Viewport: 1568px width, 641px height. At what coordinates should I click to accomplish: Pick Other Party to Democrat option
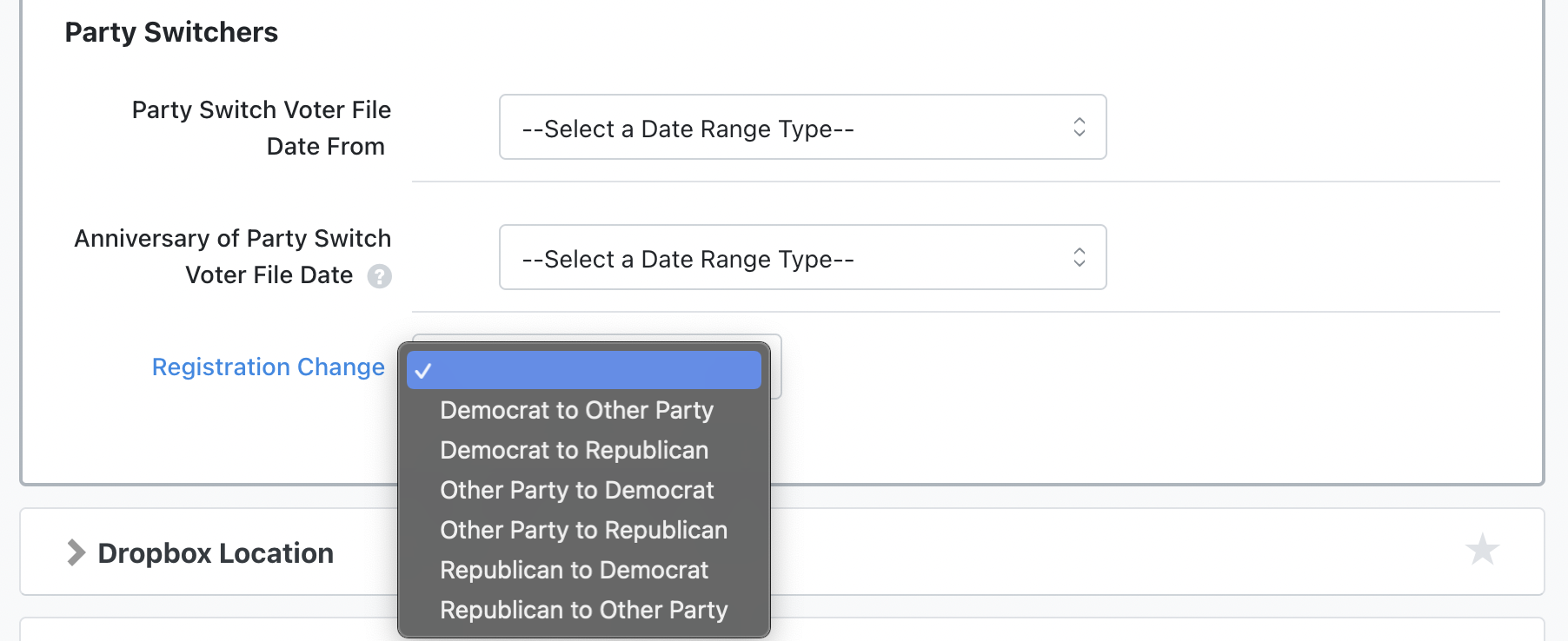576,490
